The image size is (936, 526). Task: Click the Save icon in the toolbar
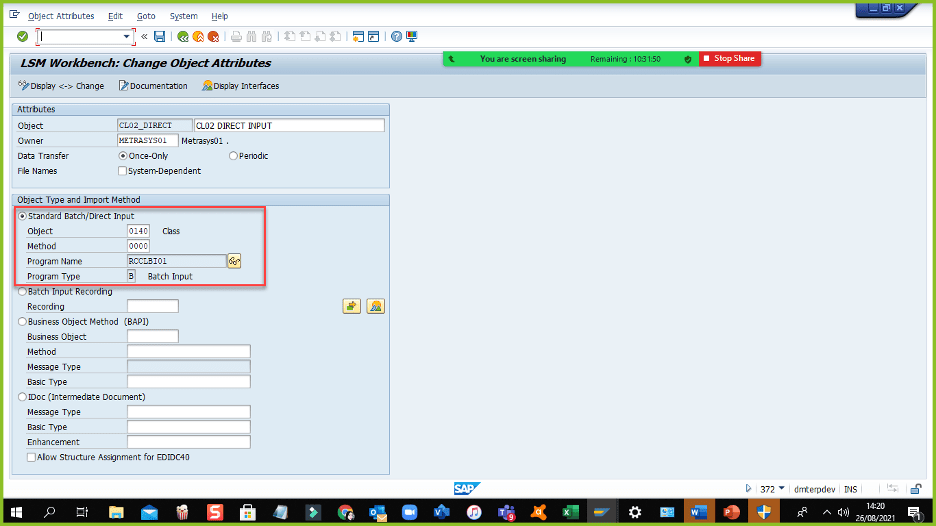[160, 37]
